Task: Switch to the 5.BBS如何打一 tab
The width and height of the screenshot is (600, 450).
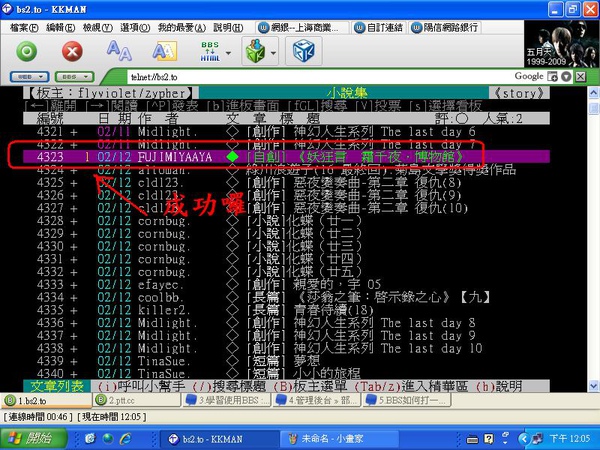Action: pyautogui.click(x=407, y=400)
